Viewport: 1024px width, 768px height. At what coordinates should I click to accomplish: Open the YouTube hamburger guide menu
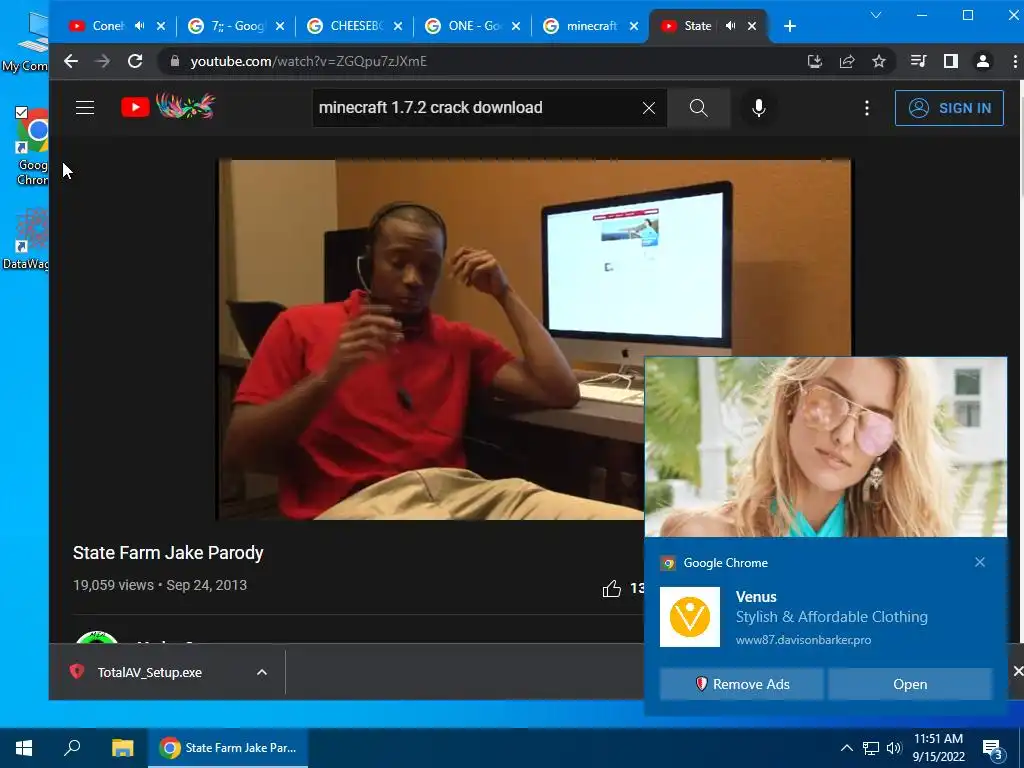[85, 108]
